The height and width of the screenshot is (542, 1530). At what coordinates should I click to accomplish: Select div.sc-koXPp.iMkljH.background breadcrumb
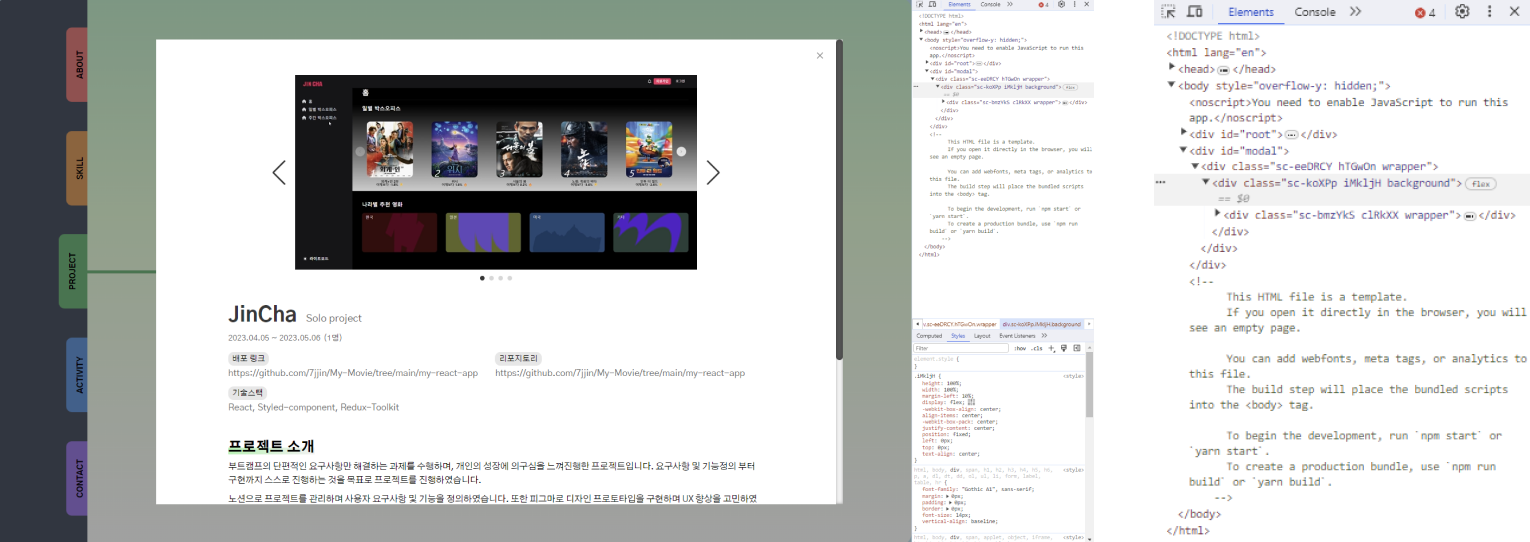(x=1042, y=324)
